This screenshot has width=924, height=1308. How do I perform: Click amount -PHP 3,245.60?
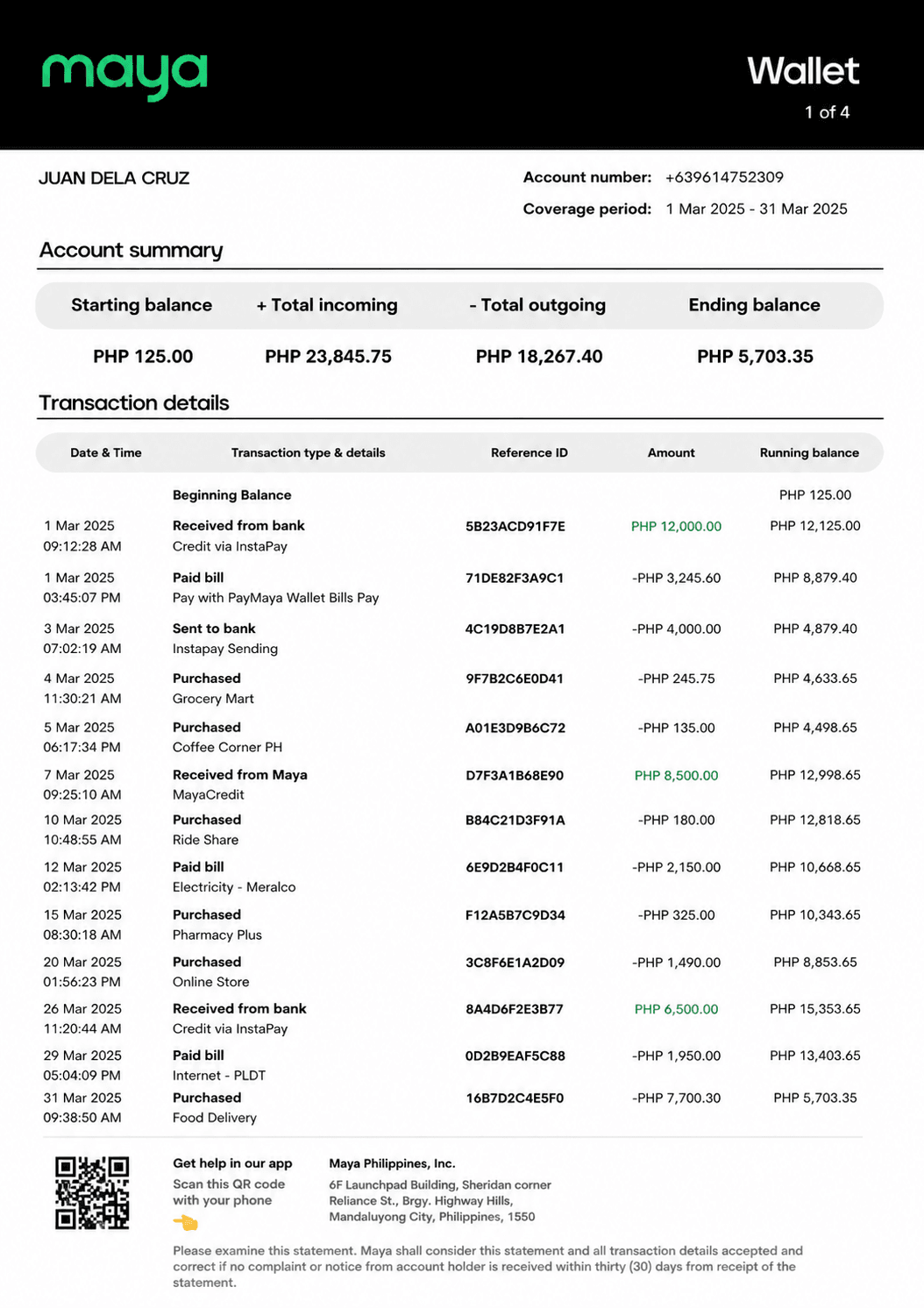coord(676,578)
